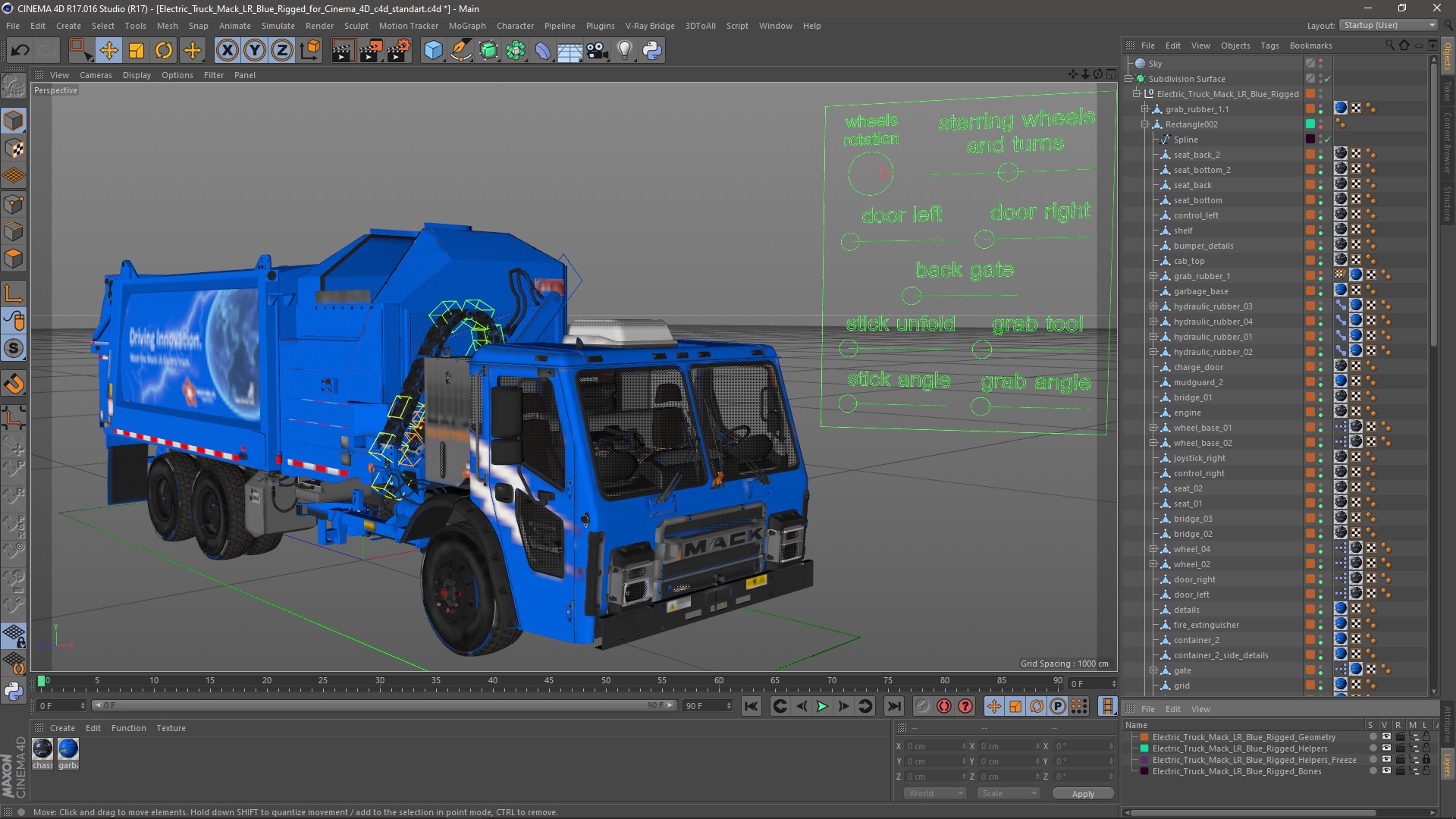Open the Scale mode dropdown
The height and width of the screenshot is (819, 1456).
1008,793
